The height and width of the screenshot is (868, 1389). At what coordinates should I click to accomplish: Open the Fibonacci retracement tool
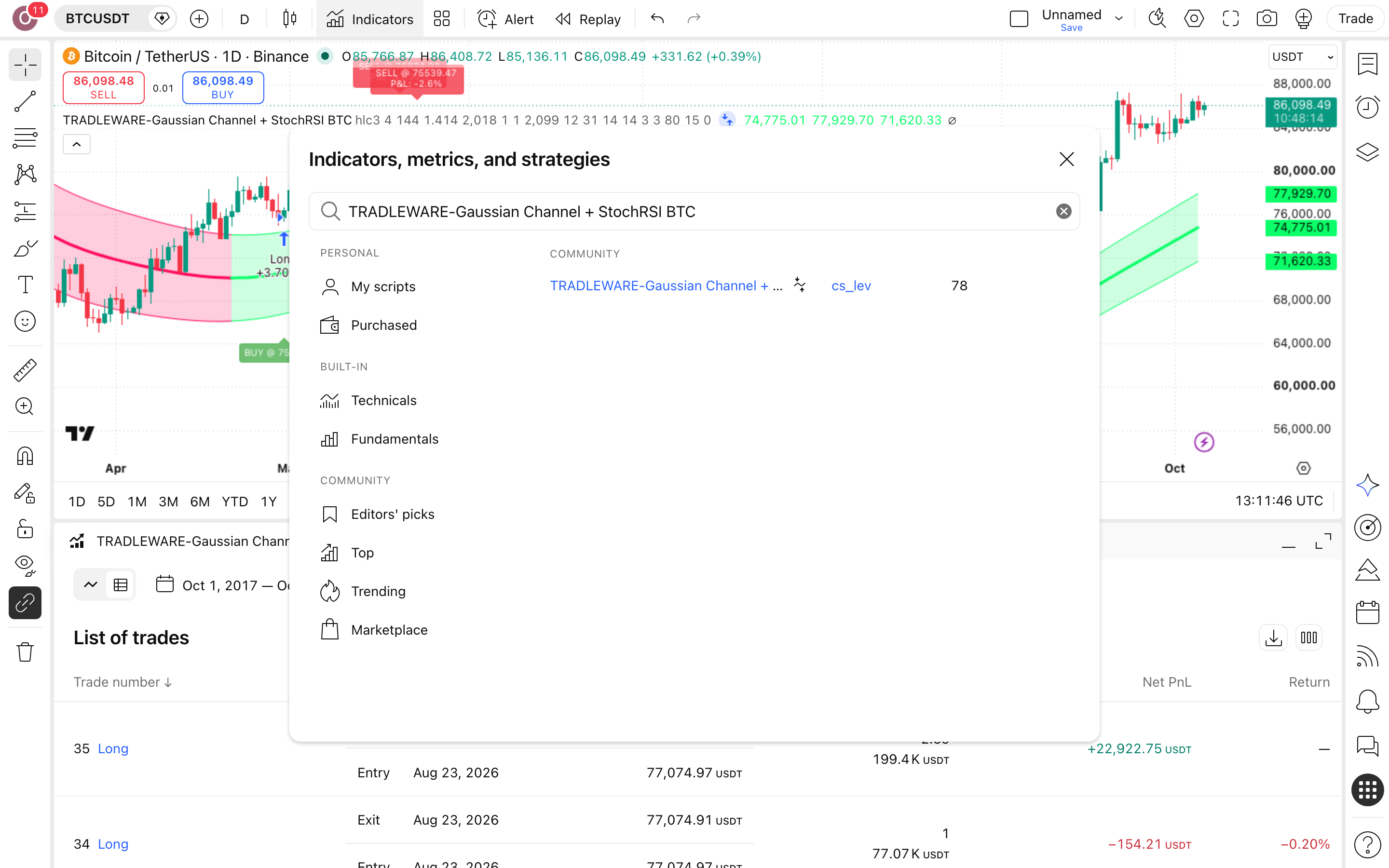[x=25, y=138]
